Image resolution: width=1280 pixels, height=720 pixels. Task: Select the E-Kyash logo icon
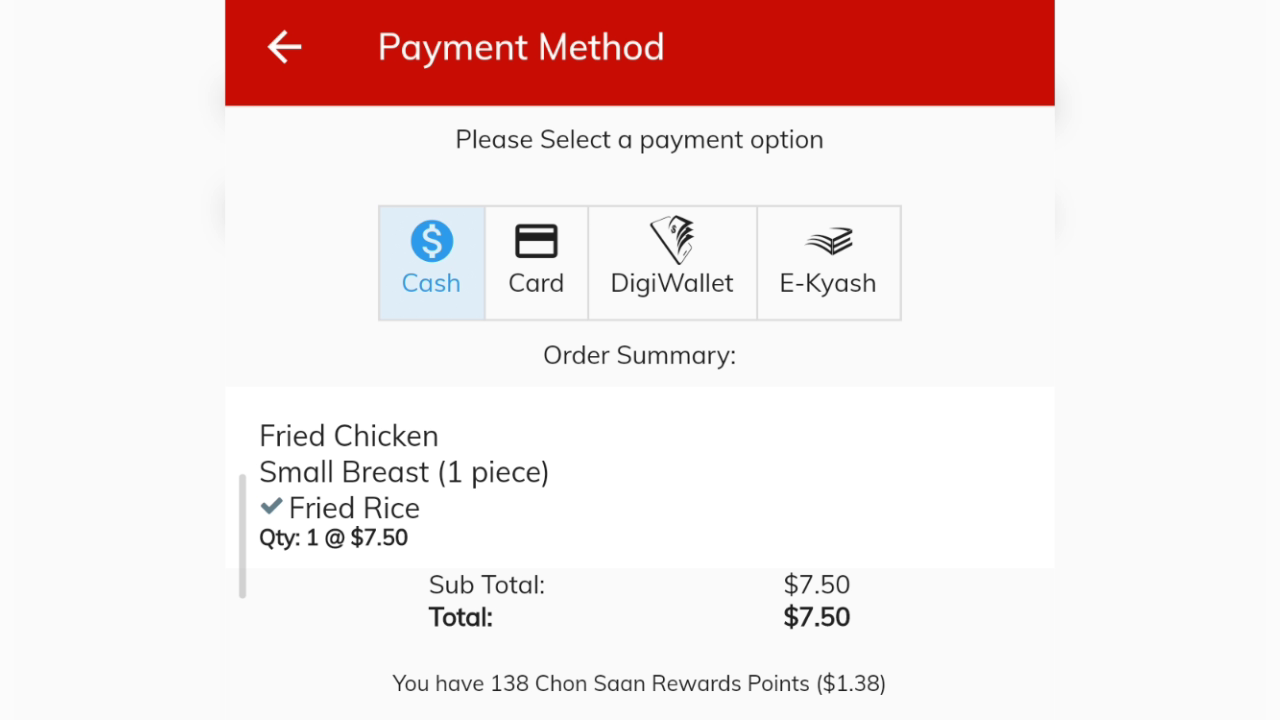click(x=828, y=241)
